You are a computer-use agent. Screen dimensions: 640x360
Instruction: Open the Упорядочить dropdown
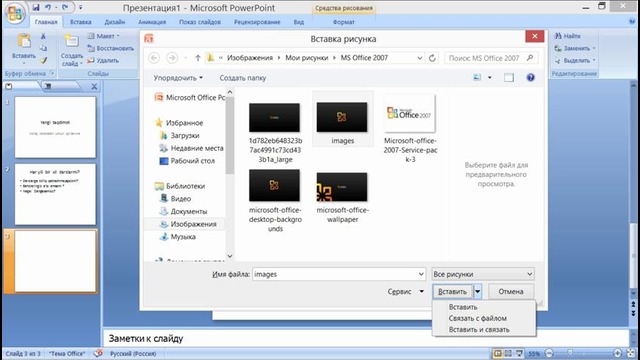(x=178, y=78)
